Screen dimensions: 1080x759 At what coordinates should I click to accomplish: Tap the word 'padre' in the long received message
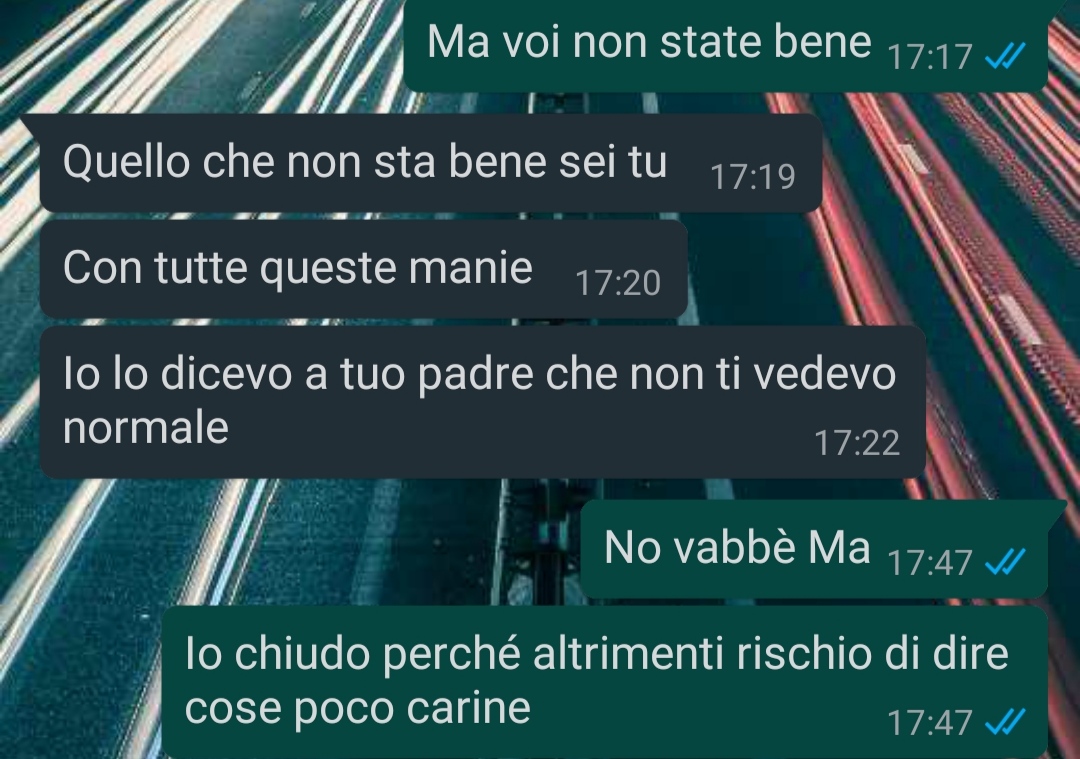click(476, 375)
